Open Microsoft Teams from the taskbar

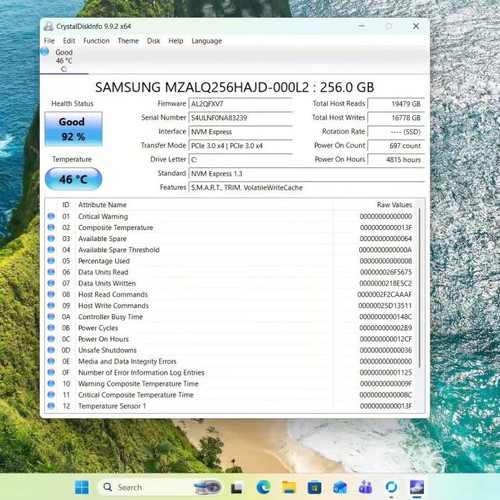365,488
